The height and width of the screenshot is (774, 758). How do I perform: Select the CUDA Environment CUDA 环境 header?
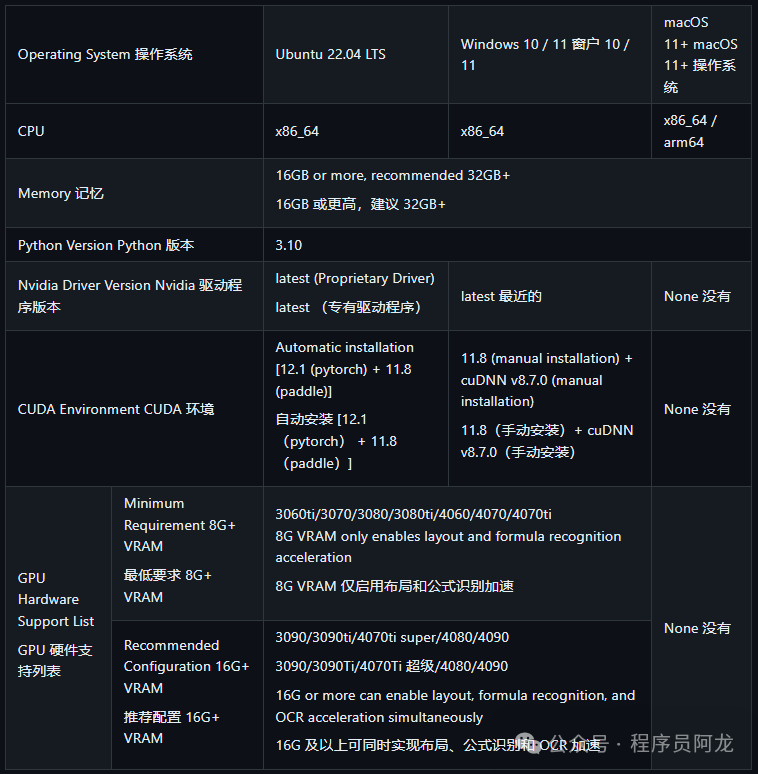pos(116,409)
